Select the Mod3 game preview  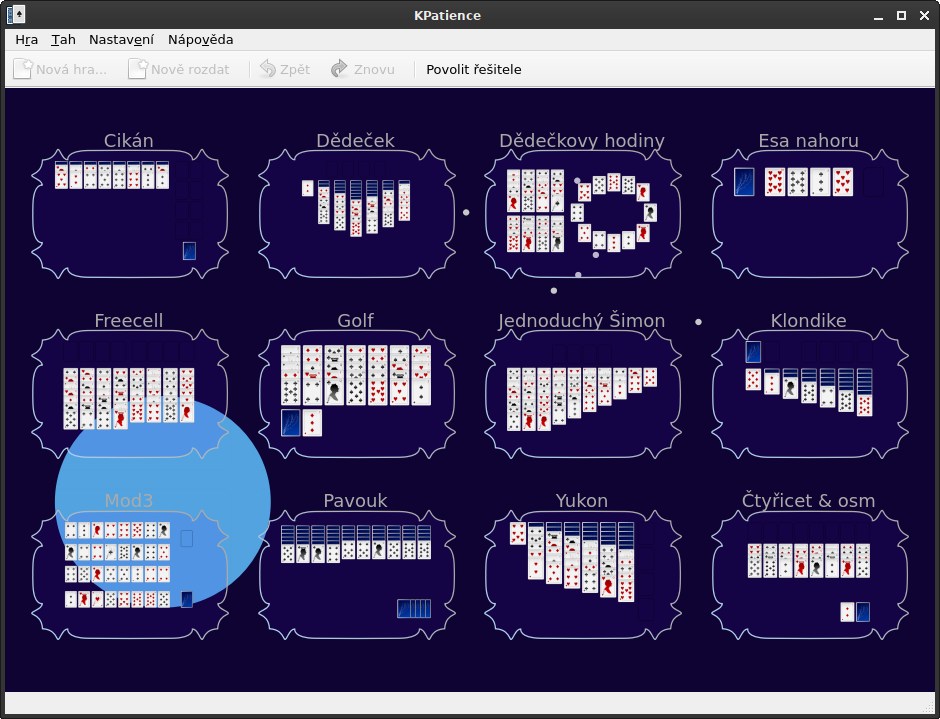pyautogui.click(x=129, y=574)
